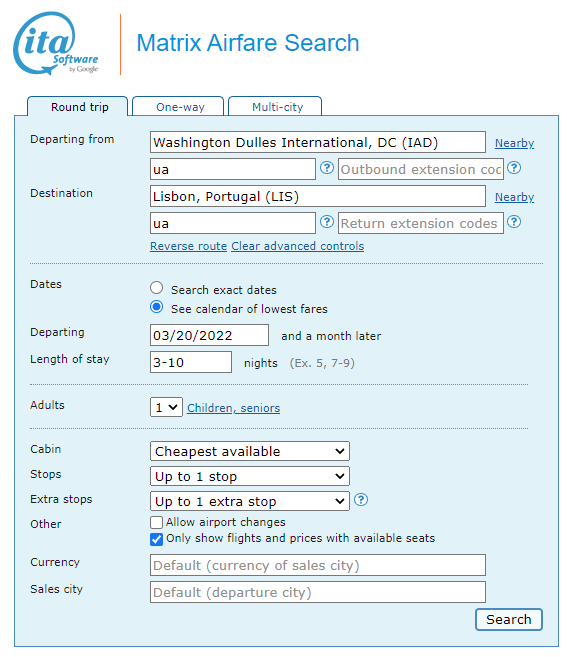Screen dimensions: 567x657
Task: Open help icon beside Return extension codes
Action: [514, 222]
